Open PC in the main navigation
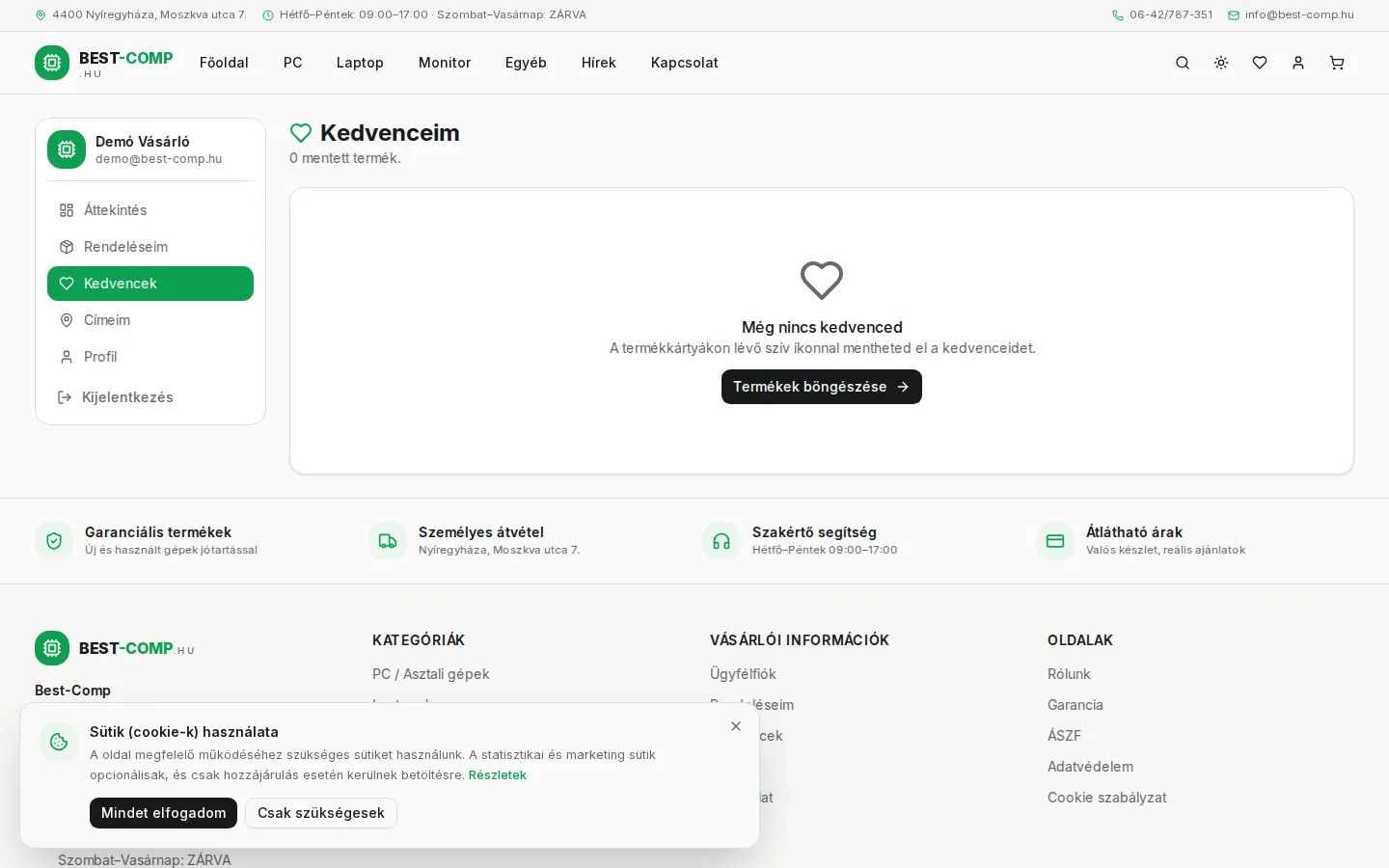The height and width of the screenshot is (868, 1389). [293, 63]
